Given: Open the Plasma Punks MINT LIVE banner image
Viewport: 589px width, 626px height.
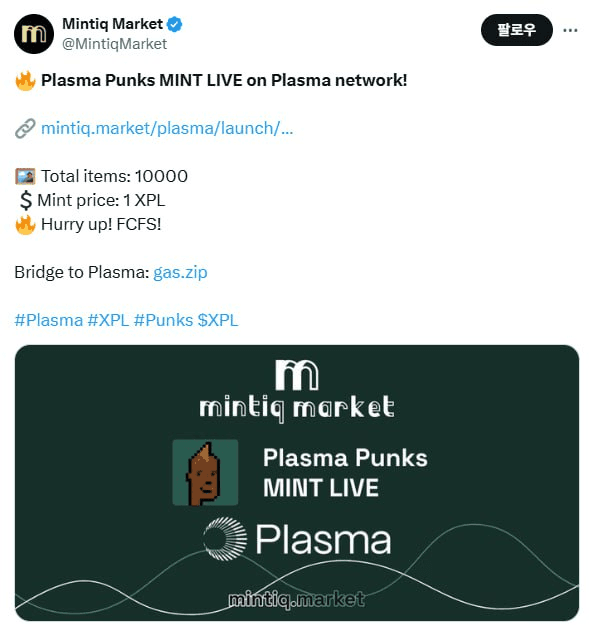Looking at the screenshot, I should 297,483.
